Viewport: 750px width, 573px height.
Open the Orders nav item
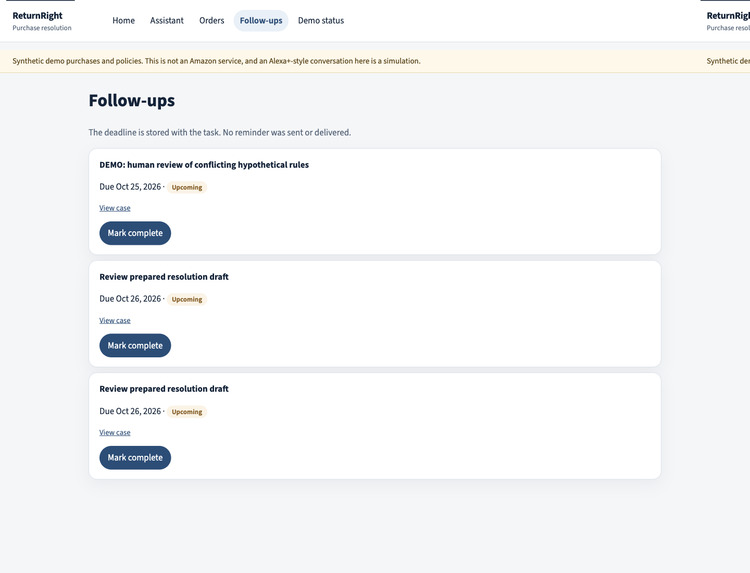coord(211,21)
